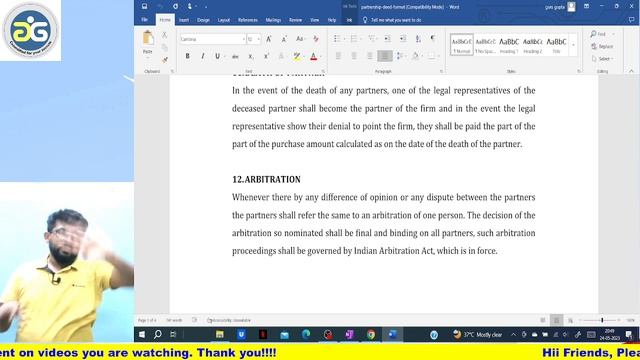Click the Sort icon in Paragraph group
The image size is (640, 360).
pos(418,39)
